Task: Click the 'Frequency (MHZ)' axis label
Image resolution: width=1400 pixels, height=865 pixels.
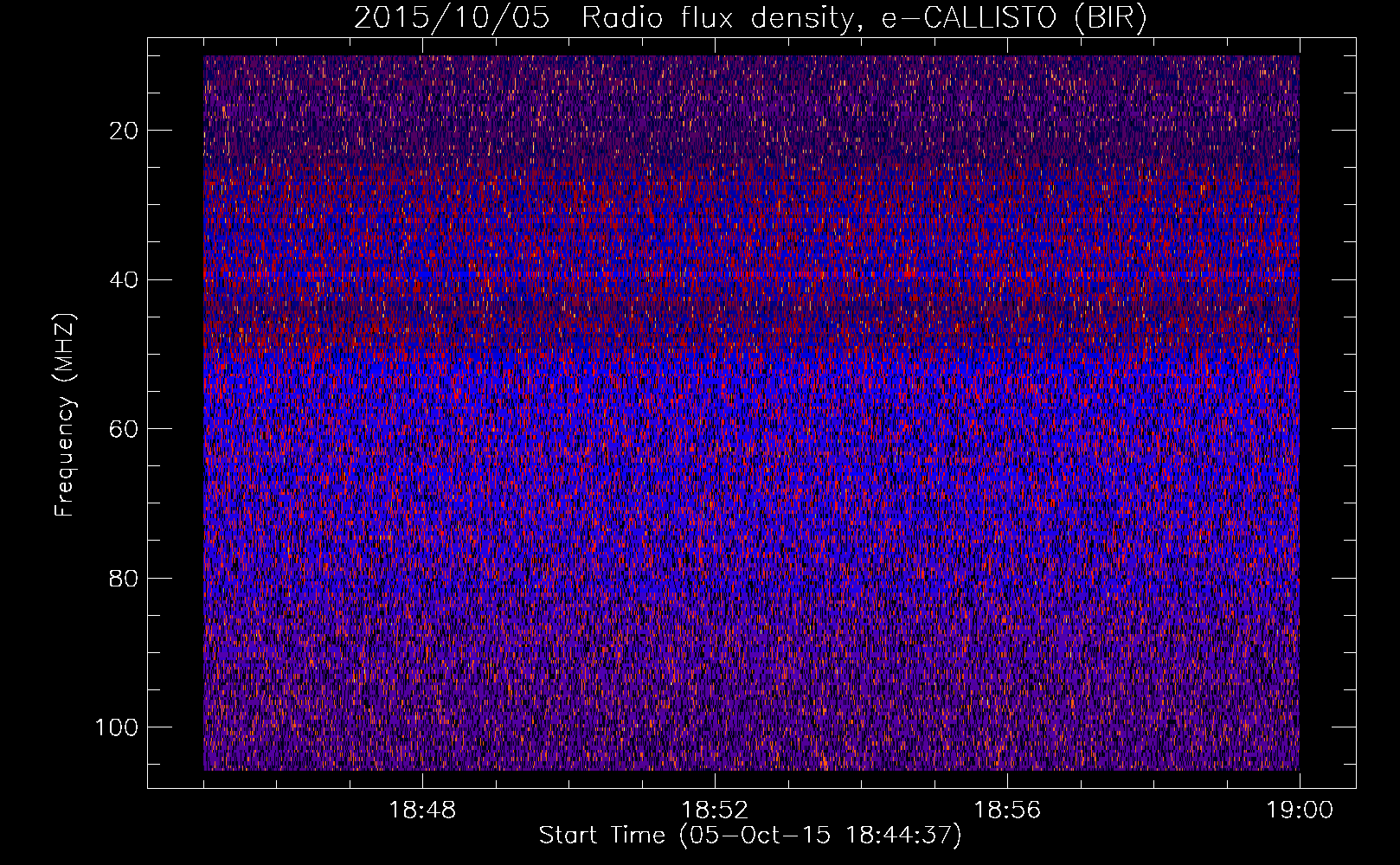Action: [66, 415]
